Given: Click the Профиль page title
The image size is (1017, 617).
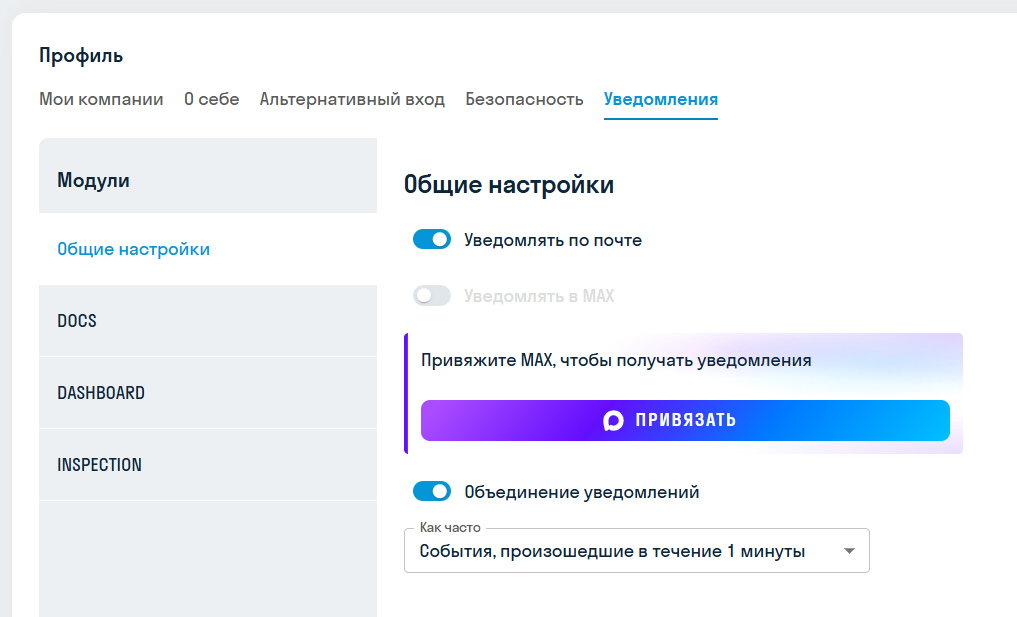Looking at the screenshot, I should [x=81, y=56].
